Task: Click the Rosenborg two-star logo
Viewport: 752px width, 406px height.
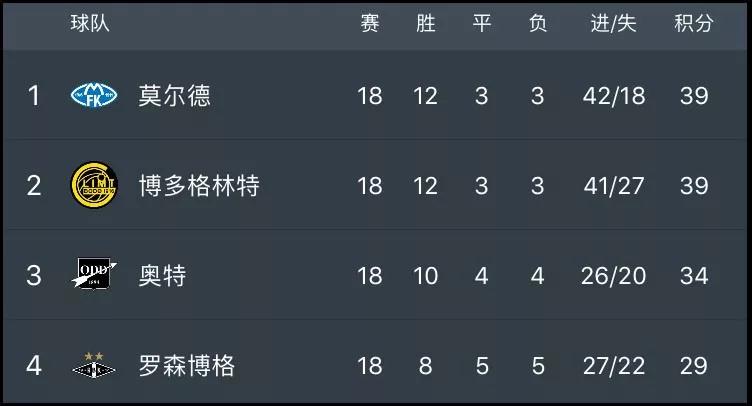Action: coord(94,365)
